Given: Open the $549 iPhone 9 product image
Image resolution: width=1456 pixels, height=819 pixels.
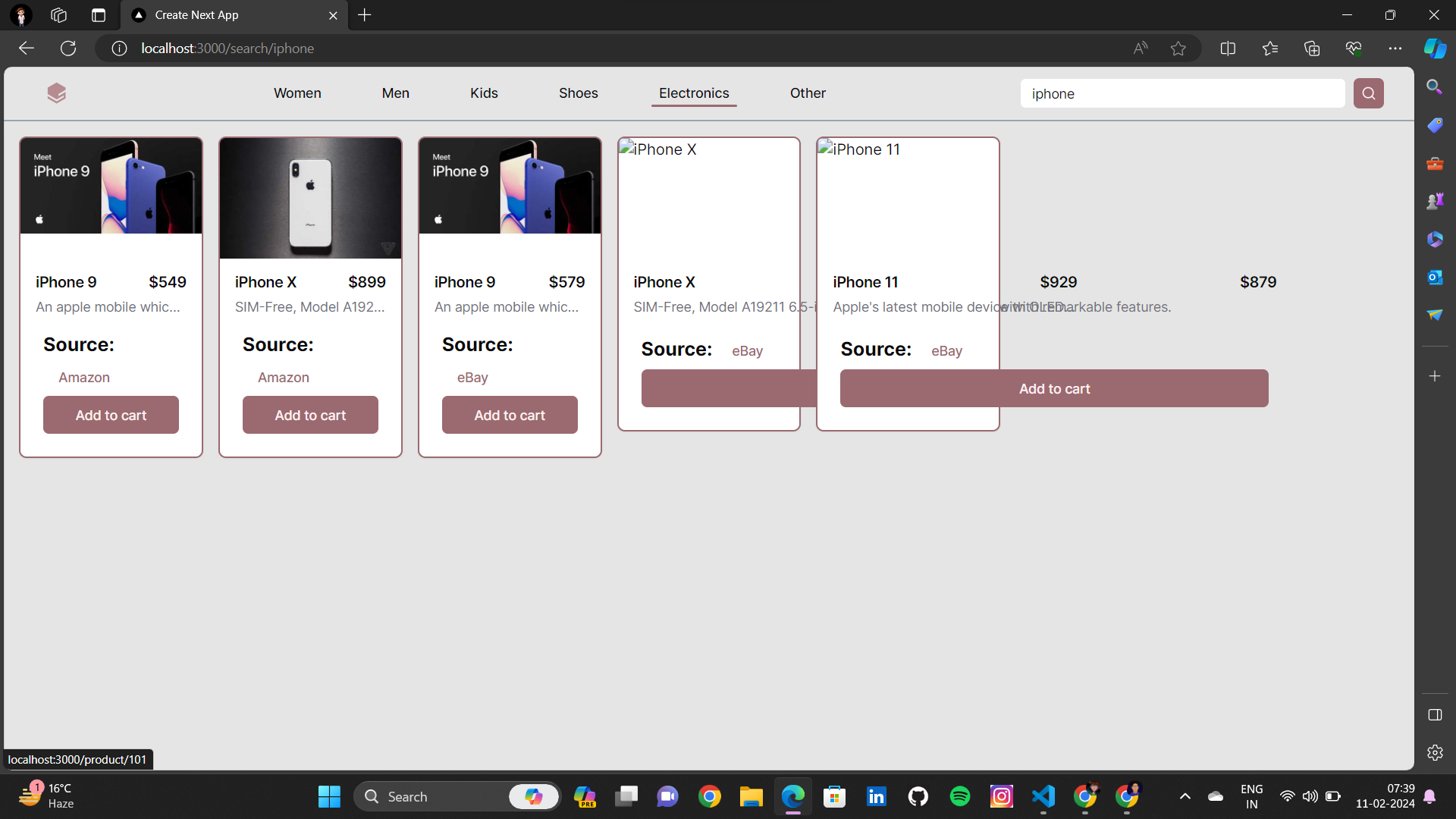Looking at the screenshot, I should click(x=111, y=186).
